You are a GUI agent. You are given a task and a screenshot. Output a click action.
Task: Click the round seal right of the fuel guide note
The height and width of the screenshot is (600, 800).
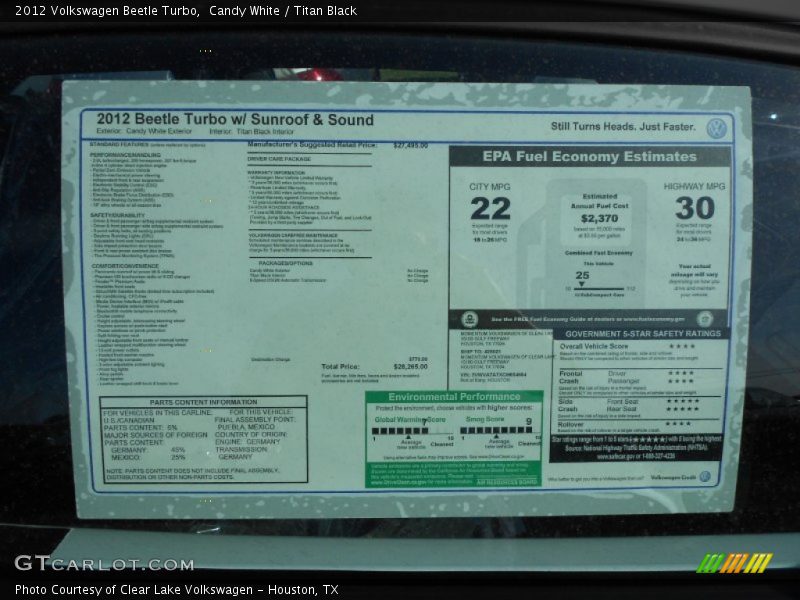coord(705,319)
